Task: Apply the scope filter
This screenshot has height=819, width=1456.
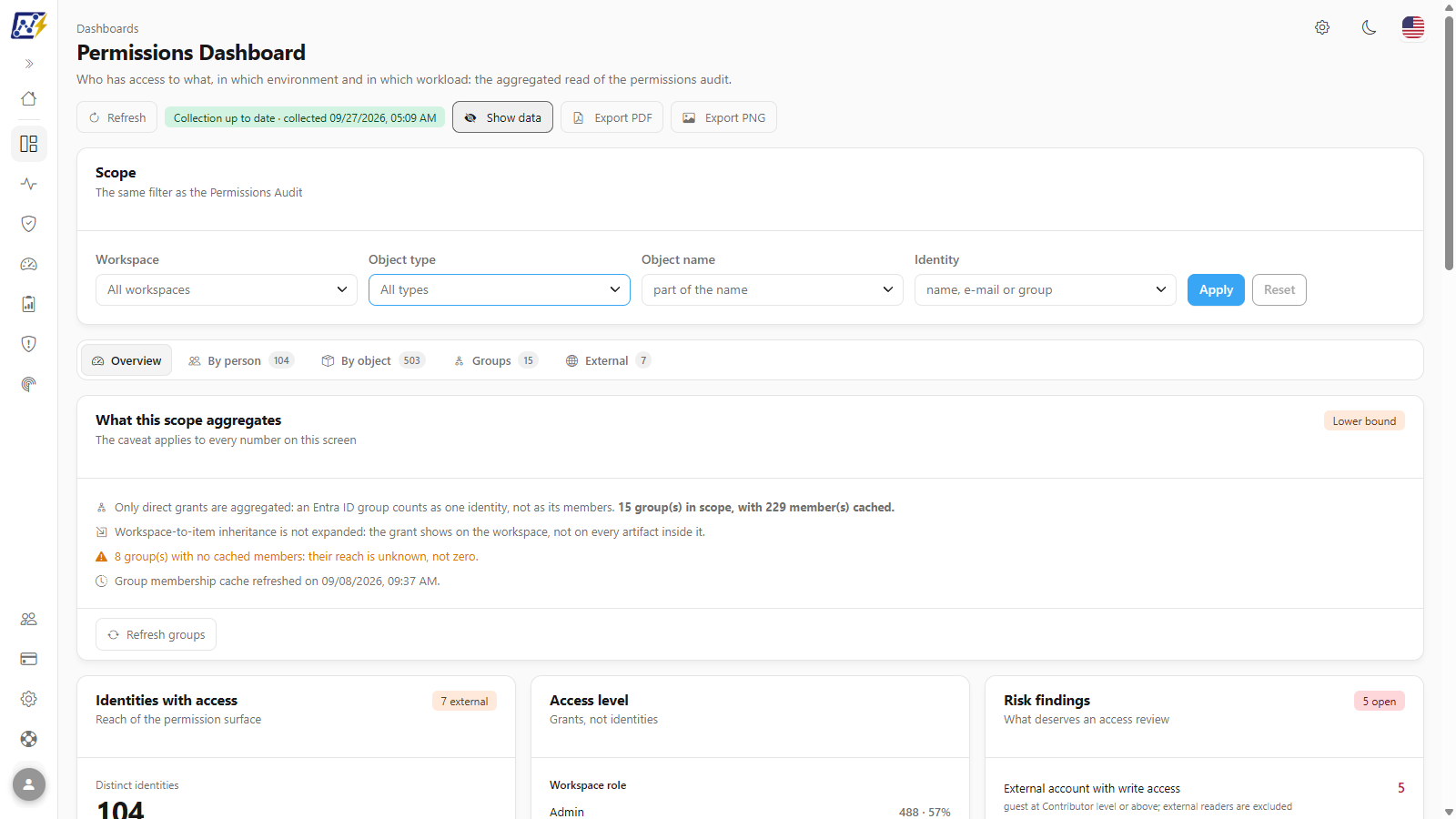Action: 1216,289
